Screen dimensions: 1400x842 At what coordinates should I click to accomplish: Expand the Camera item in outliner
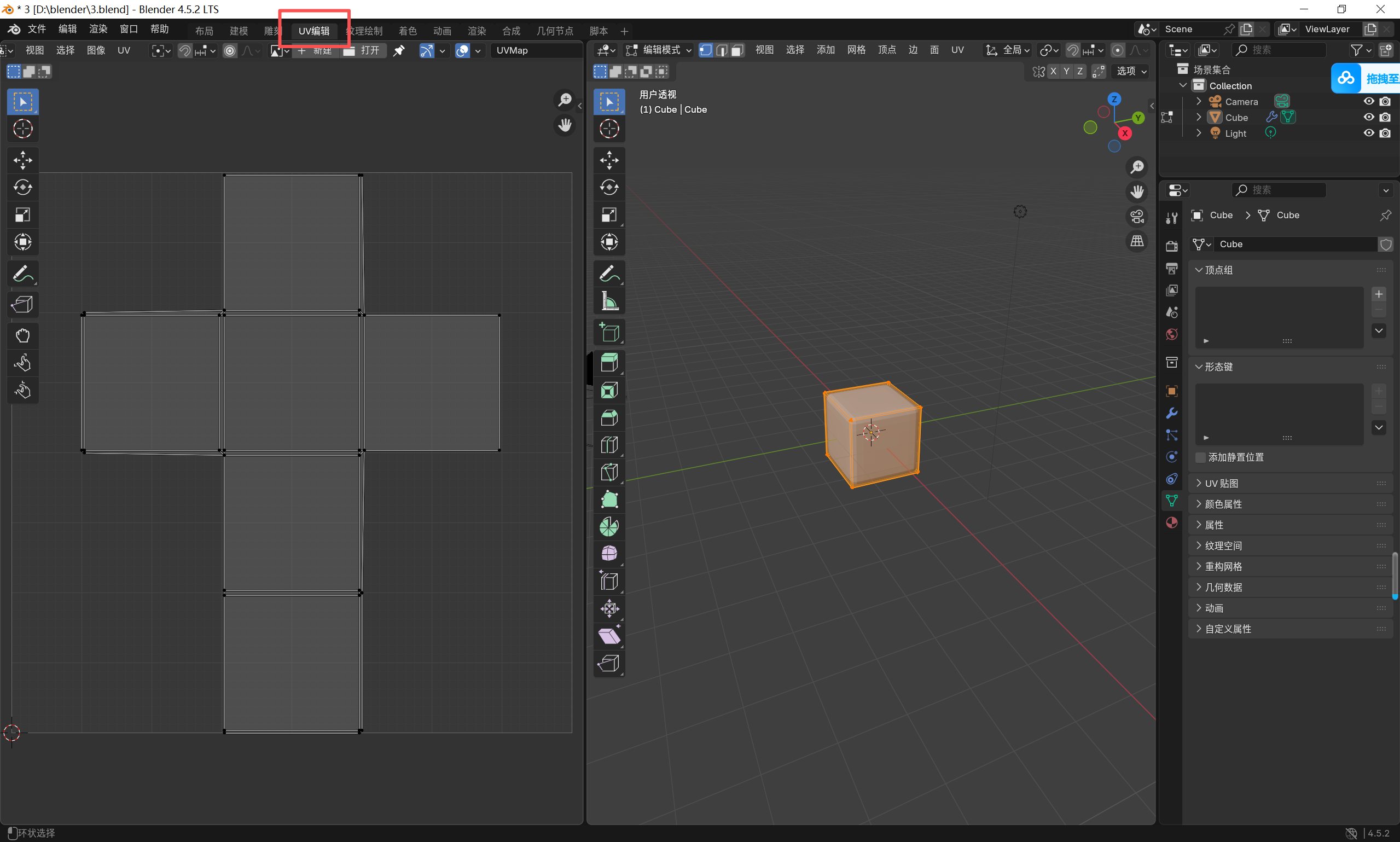tap(1199, 102)
